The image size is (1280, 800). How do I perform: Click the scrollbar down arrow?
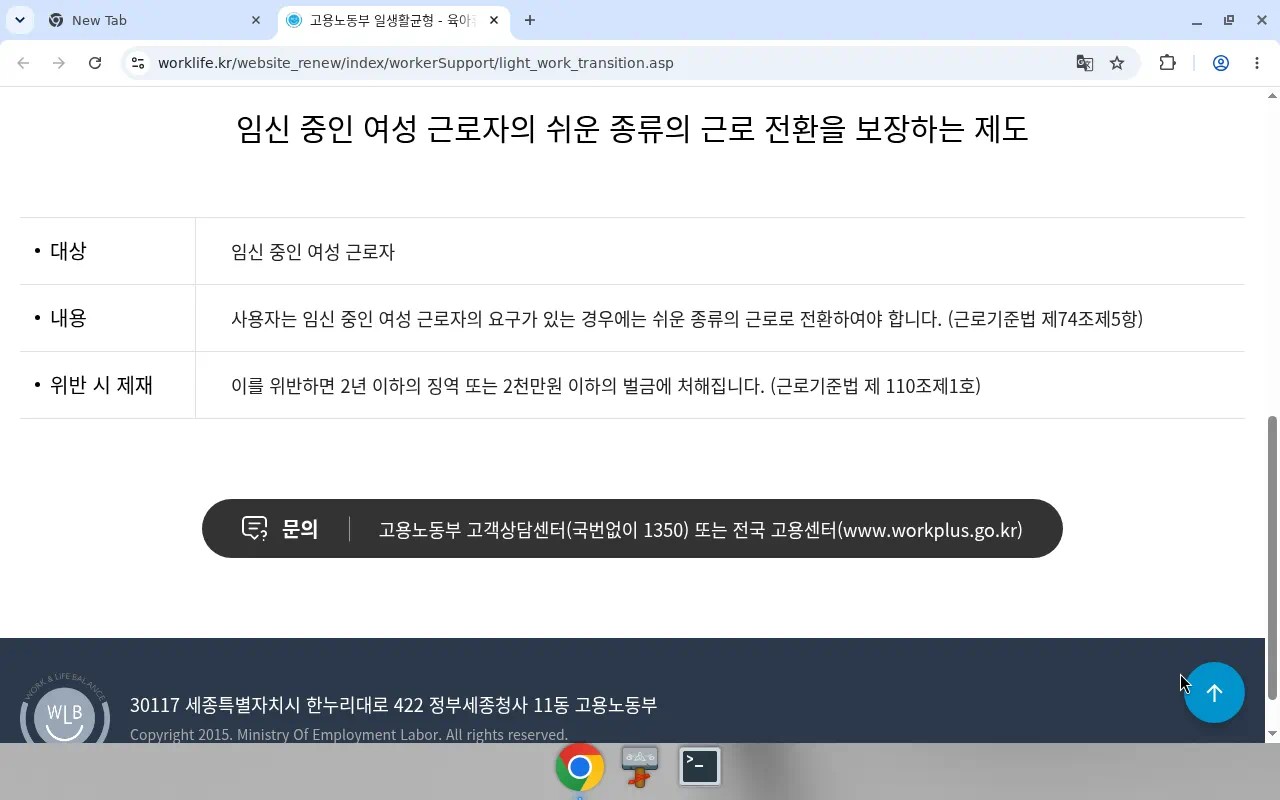[1272, 734]
